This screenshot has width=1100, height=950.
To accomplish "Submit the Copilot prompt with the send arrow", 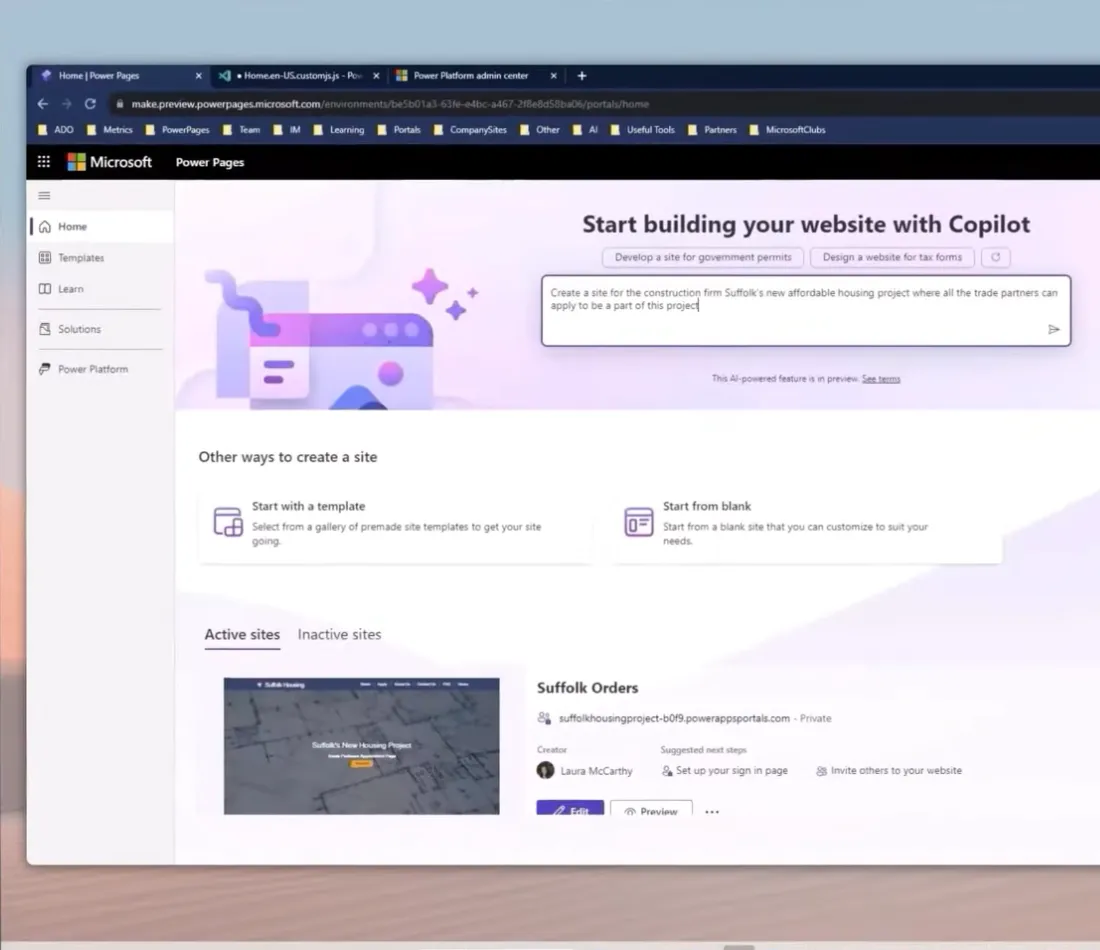I will click(1053, 328).
